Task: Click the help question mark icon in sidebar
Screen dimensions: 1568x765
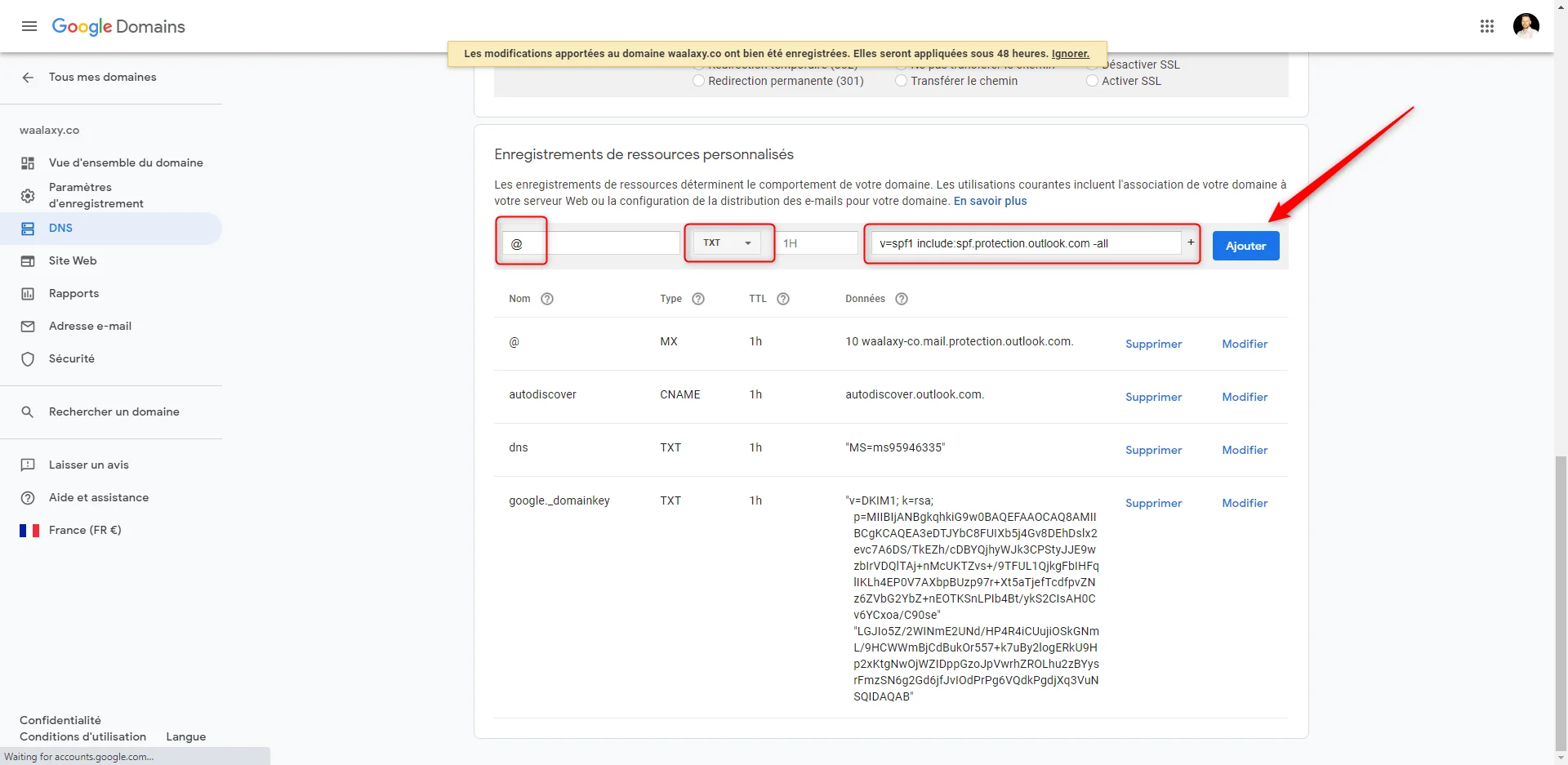Action: pos(28,498)
